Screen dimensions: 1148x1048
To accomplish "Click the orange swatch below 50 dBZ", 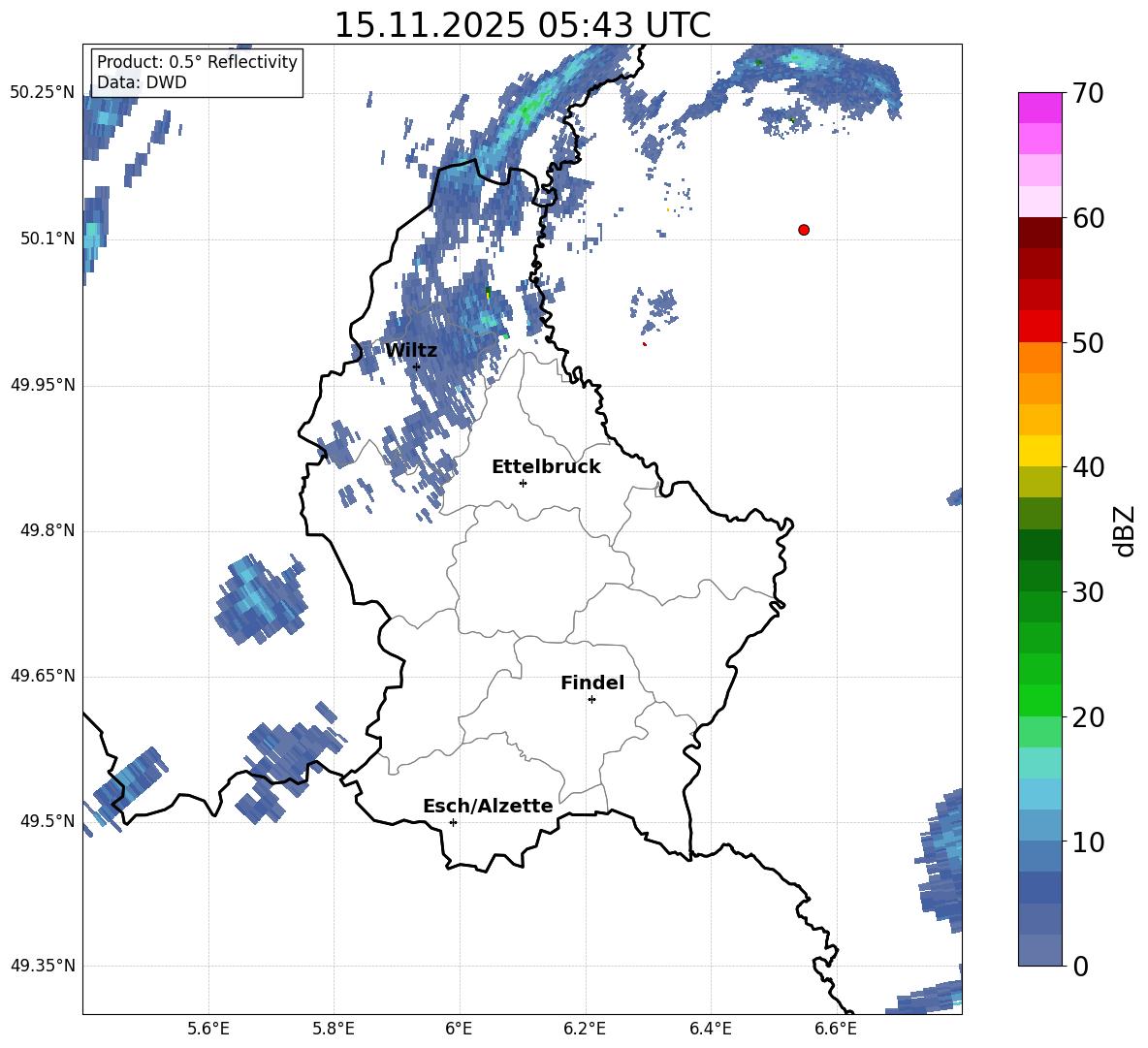I will [x=1040, y=357].
